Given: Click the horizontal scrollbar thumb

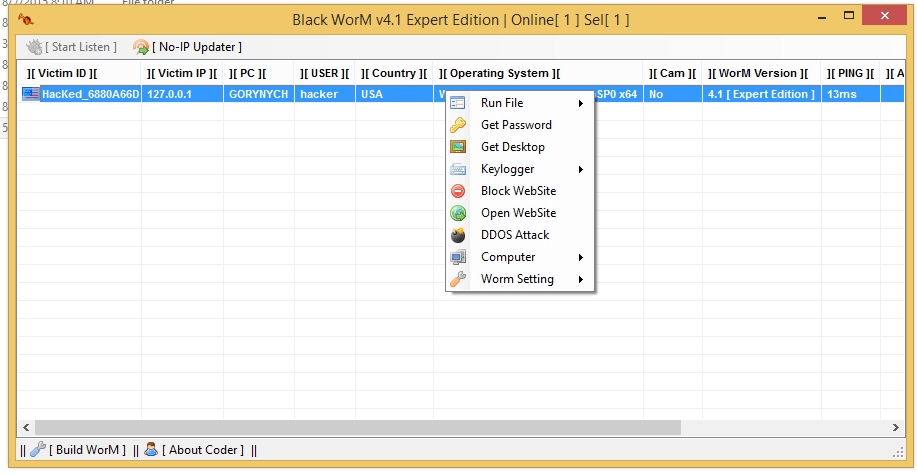Looking at the screenshot, I should (x=358, y=427).
